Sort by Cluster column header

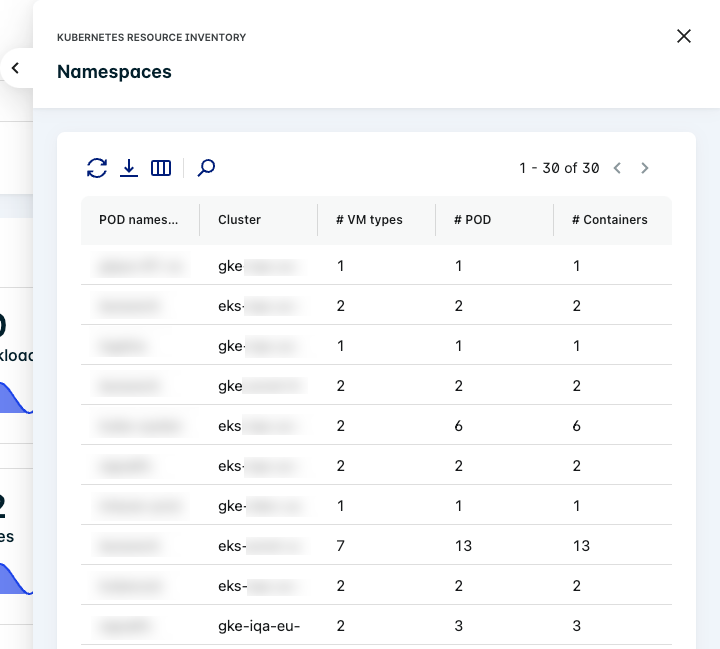pyautogui.click(x=239, y=220)
